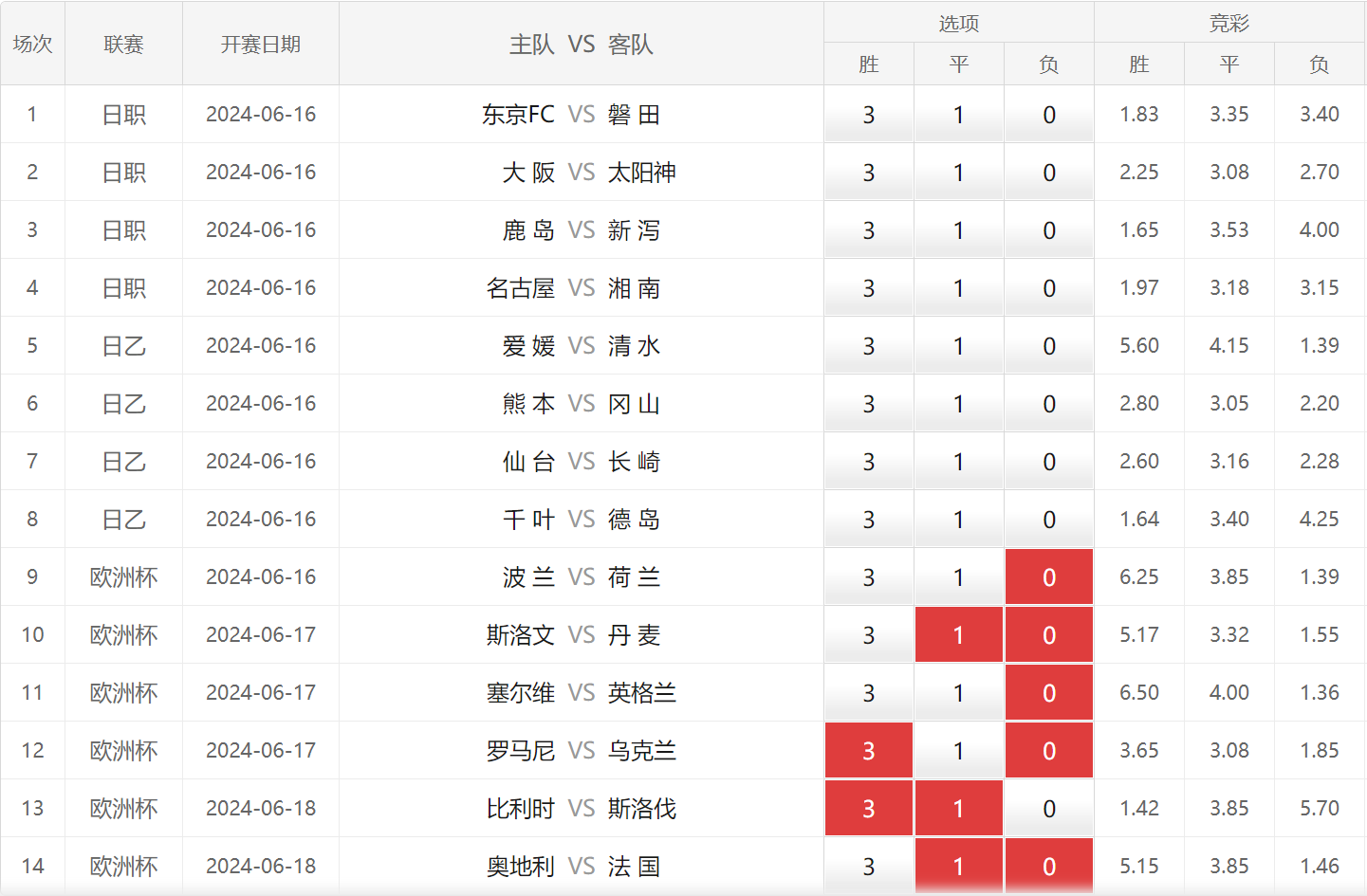This screenshot has height=896, width=1367.
Task: Click 竞彩 win odds 1.83
Action: (1139, 115)
